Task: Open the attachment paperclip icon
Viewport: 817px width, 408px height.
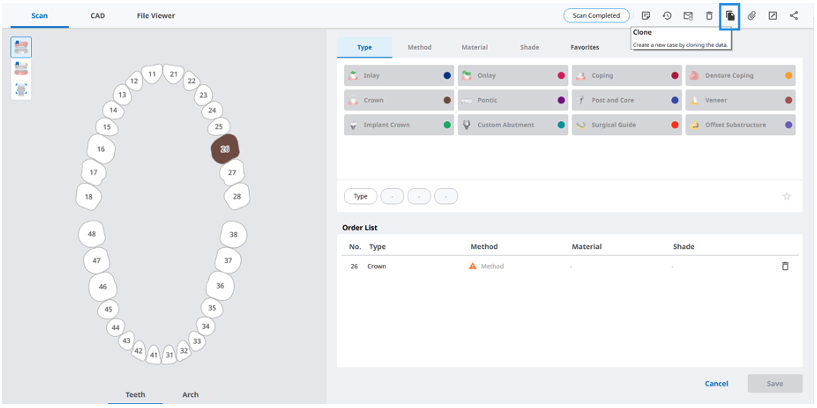Action: pyautogui.click(x=751, y=16)
